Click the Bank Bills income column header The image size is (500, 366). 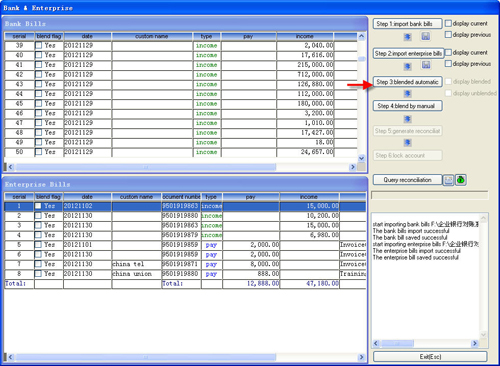305,36
